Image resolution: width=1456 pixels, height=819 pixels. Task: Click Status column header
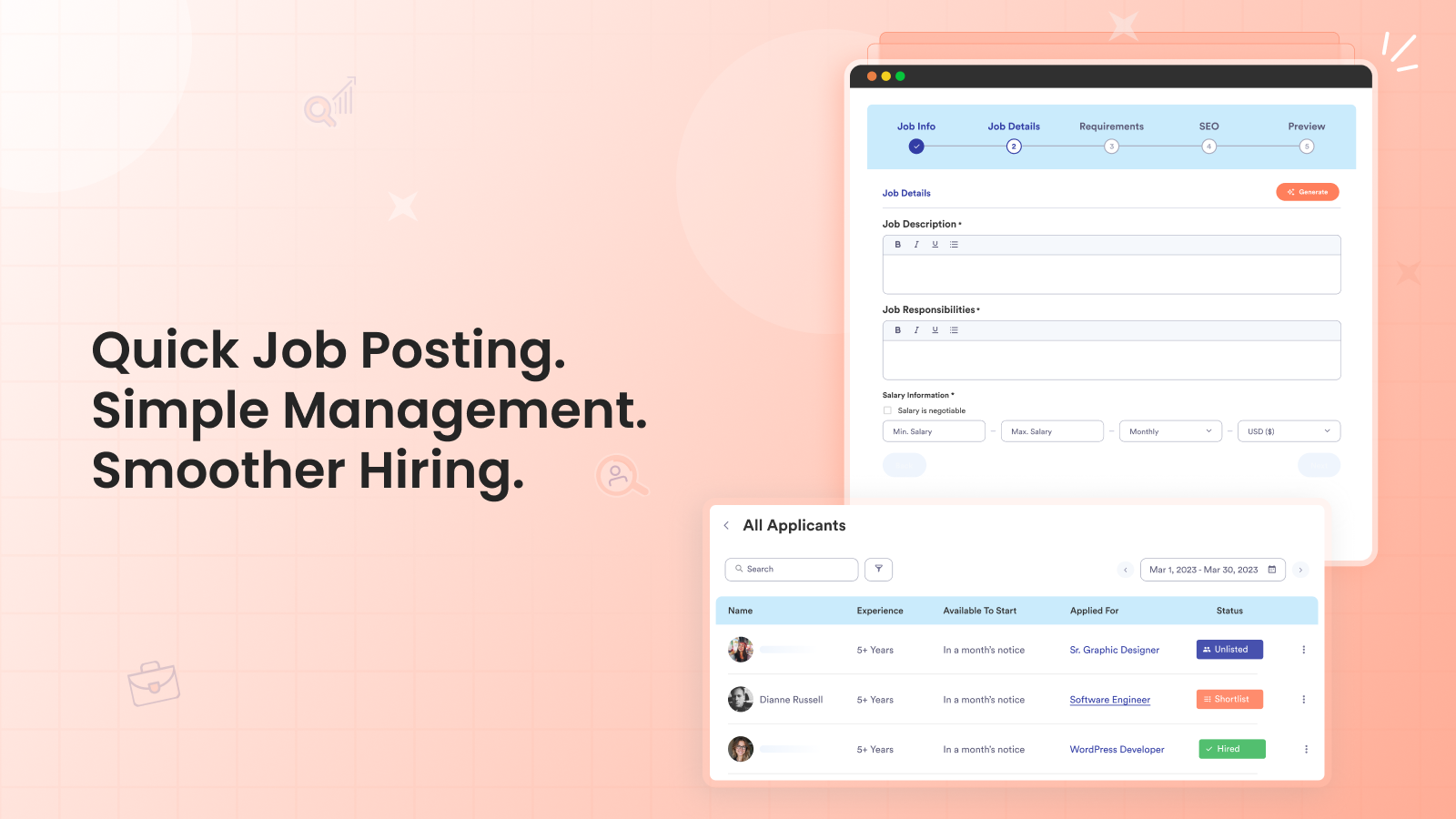(x=1229, y=611)
